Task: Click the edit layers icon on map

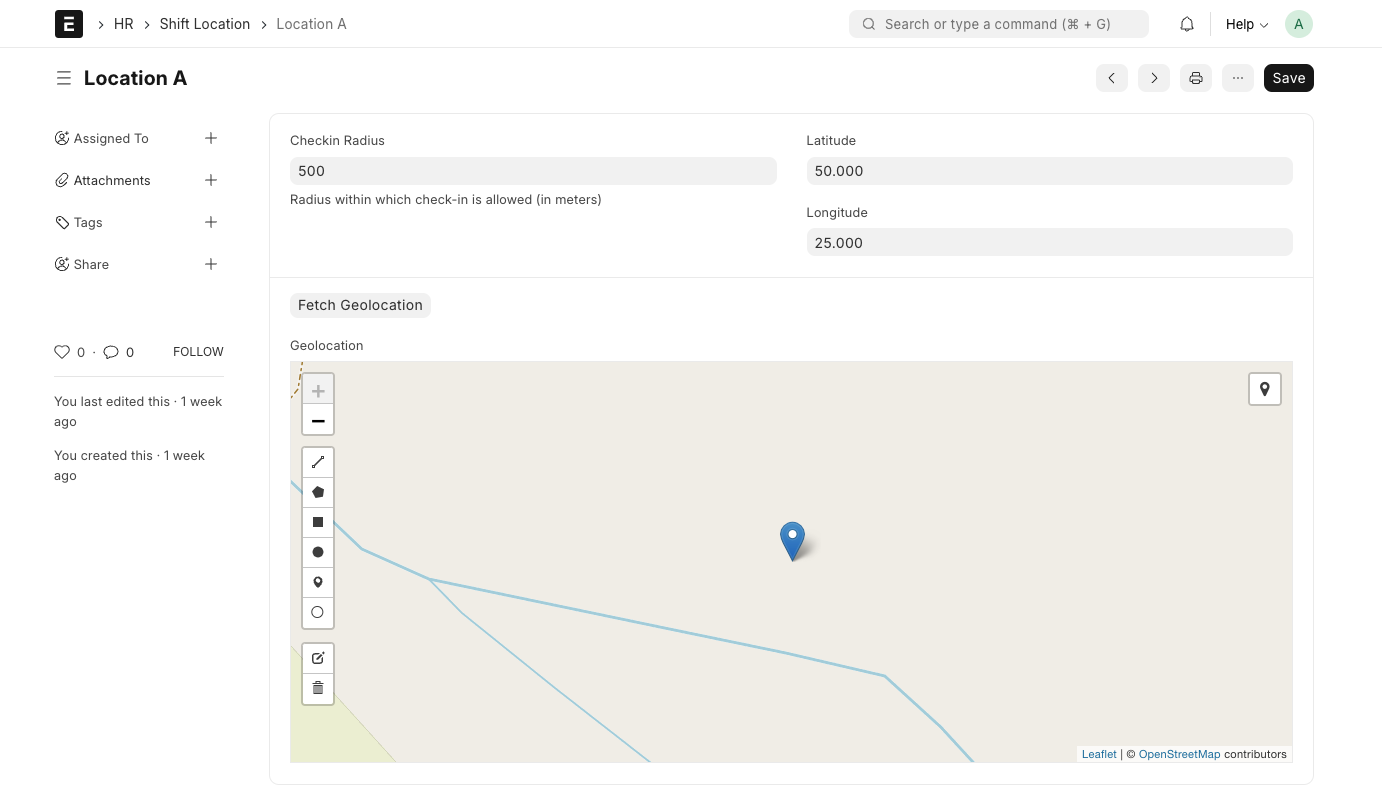Action: [x=318, y=658]
